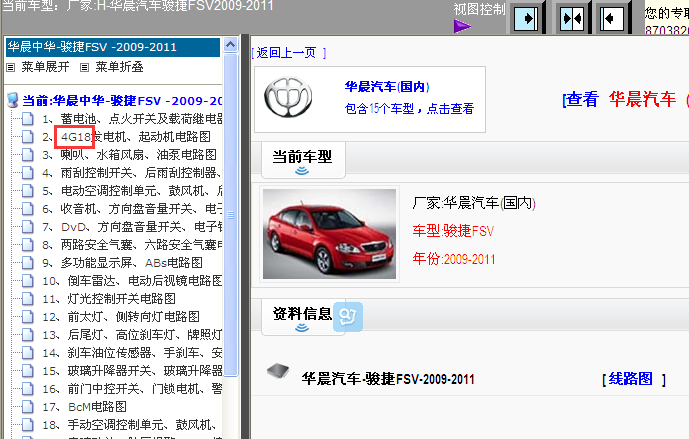Click the Brilliance brand logo image
The image size is (689, 439).
tap(288, 98)
